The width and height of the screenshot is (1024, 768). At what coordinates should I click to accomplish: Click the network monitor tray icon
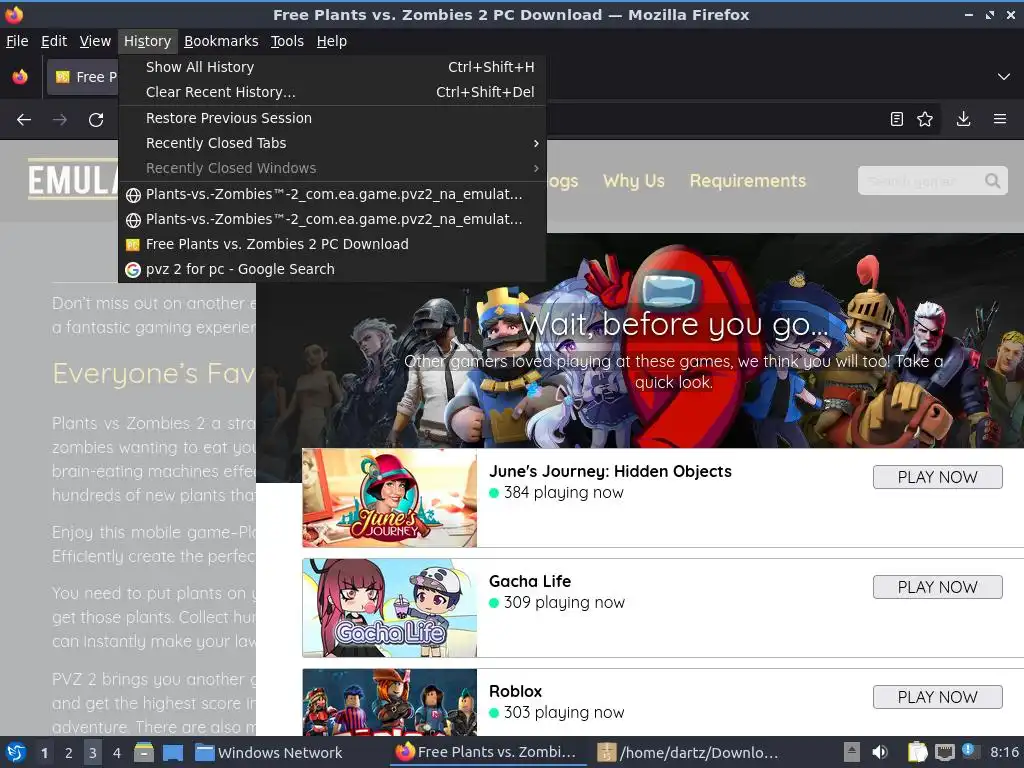pyautogui.click(x=944, y=752)
